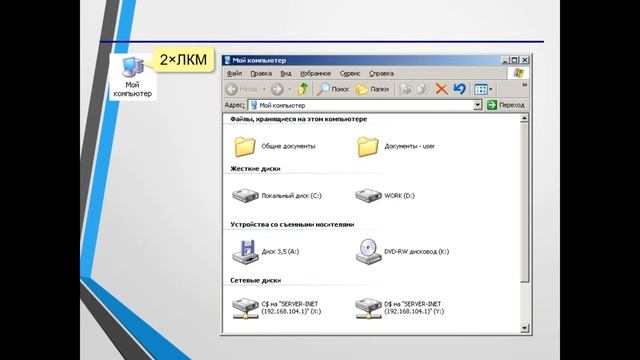Open the Справка menu

click(x=381, y=73)
